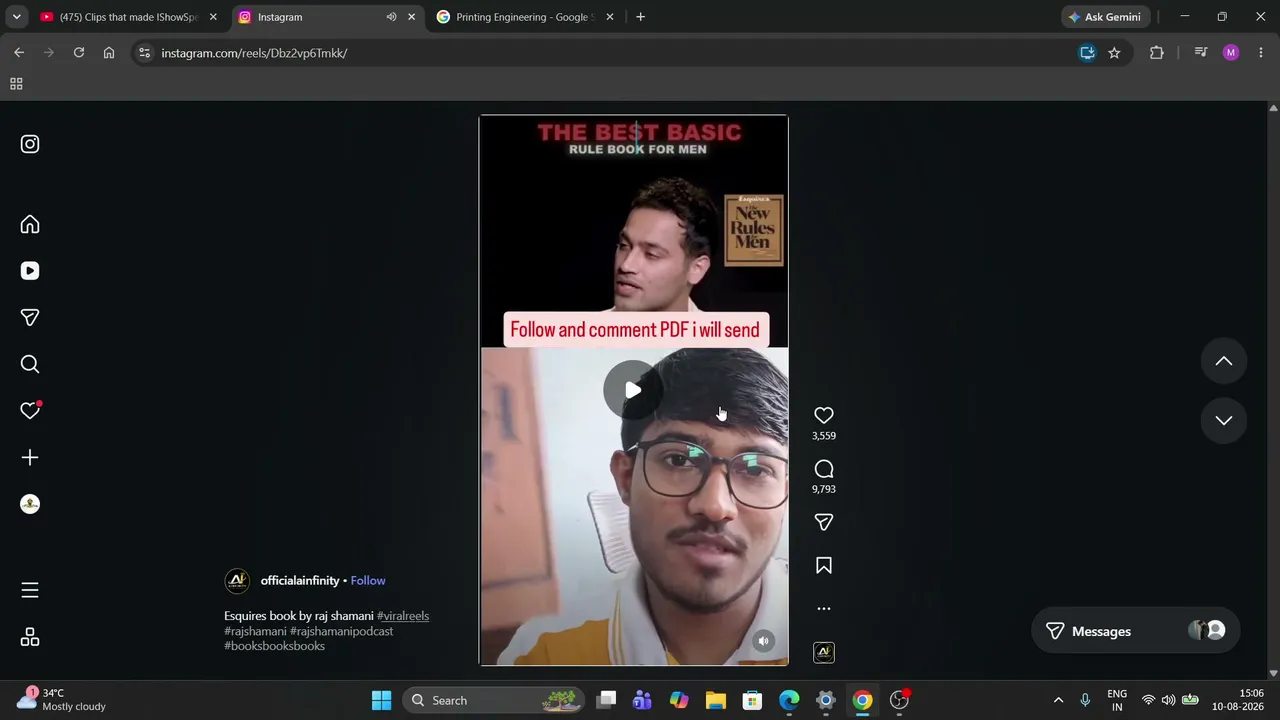The width and height of the screenshot is (1280, 720).
Task: Follow the officialainfinity account
Action: click(368, 581)
